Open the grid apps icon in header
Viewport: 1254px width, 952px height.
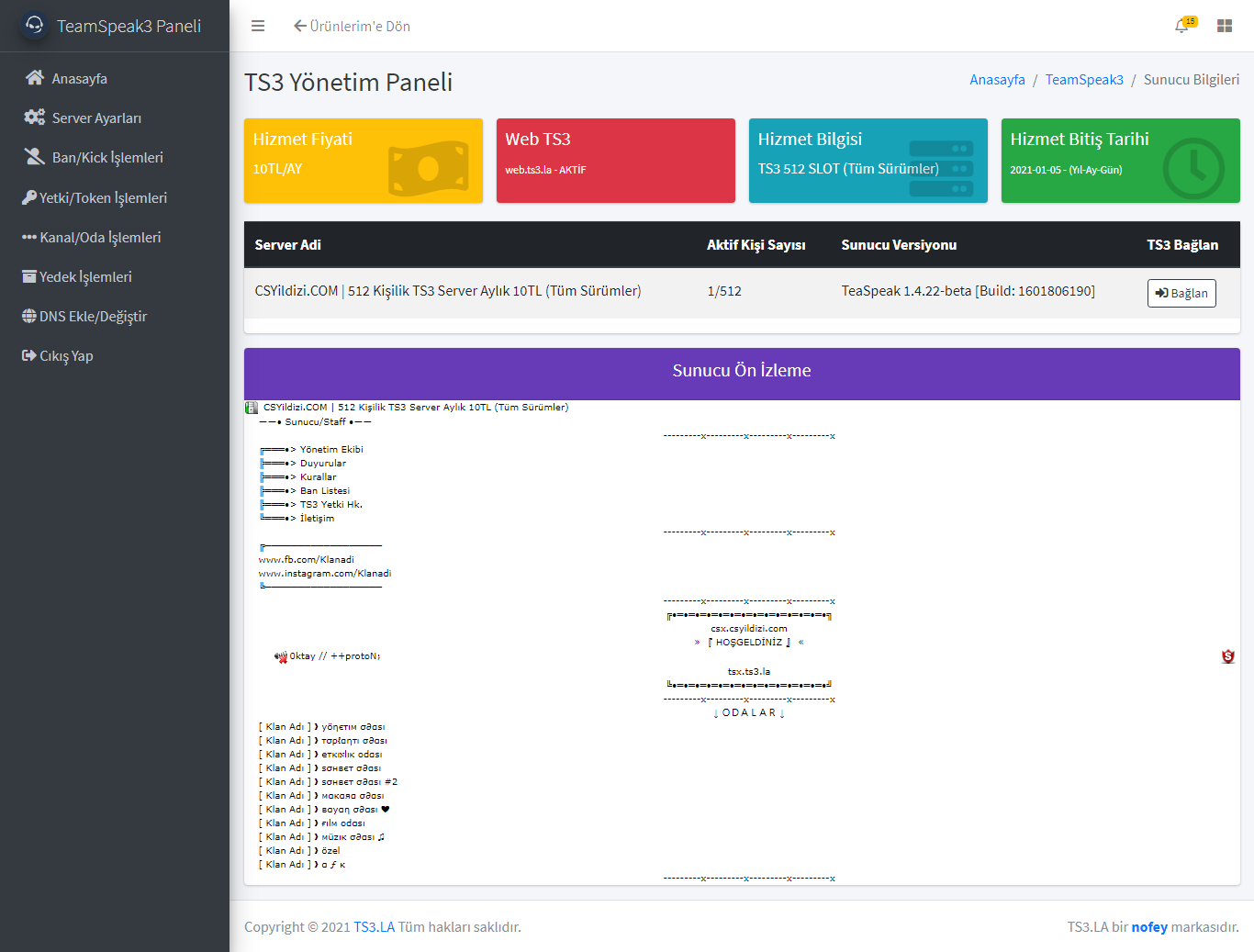tap(1224, 26)
